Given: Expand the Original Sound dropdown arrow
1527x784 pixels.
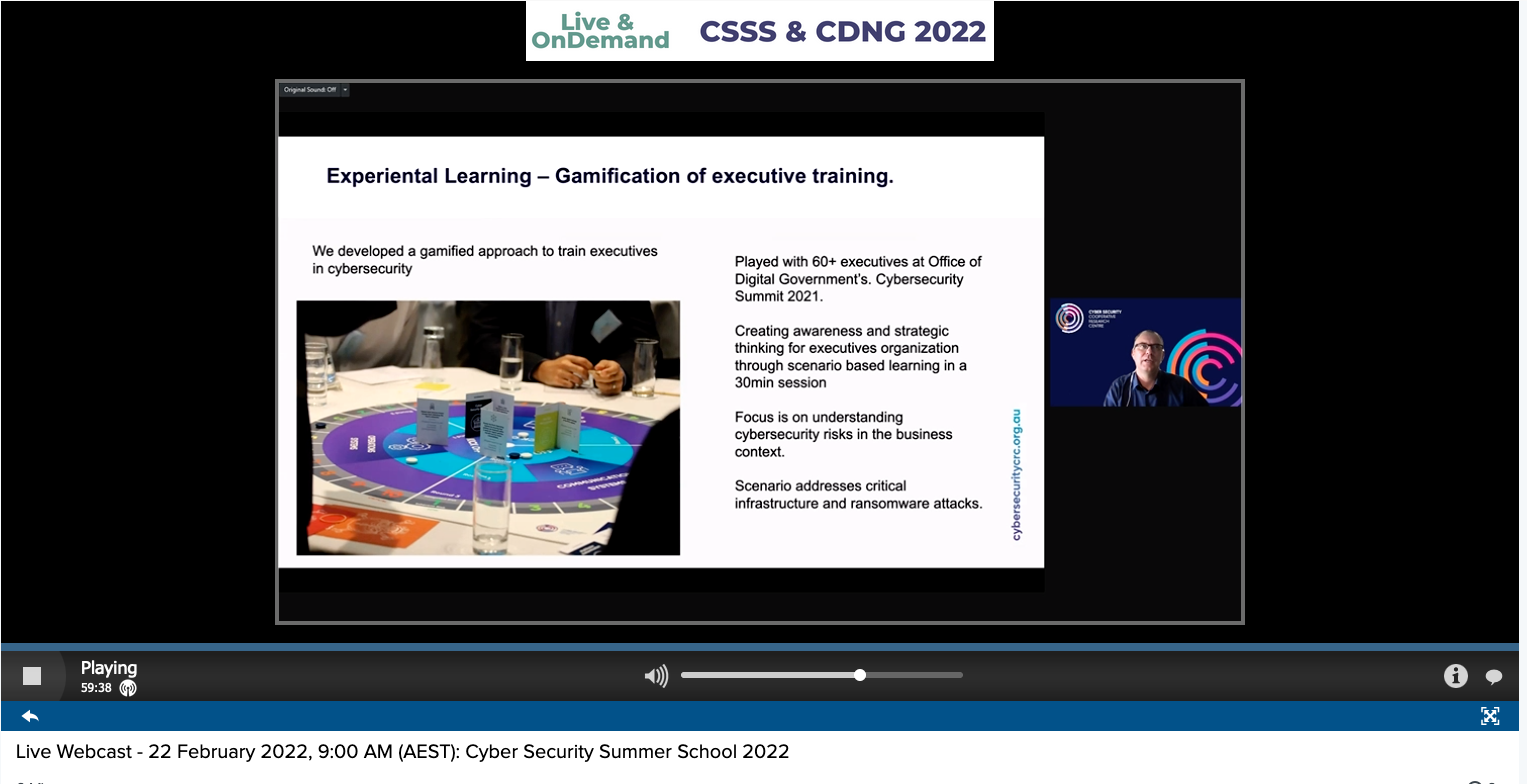Looking at the screenshot, I should click(x=345, y=90).
